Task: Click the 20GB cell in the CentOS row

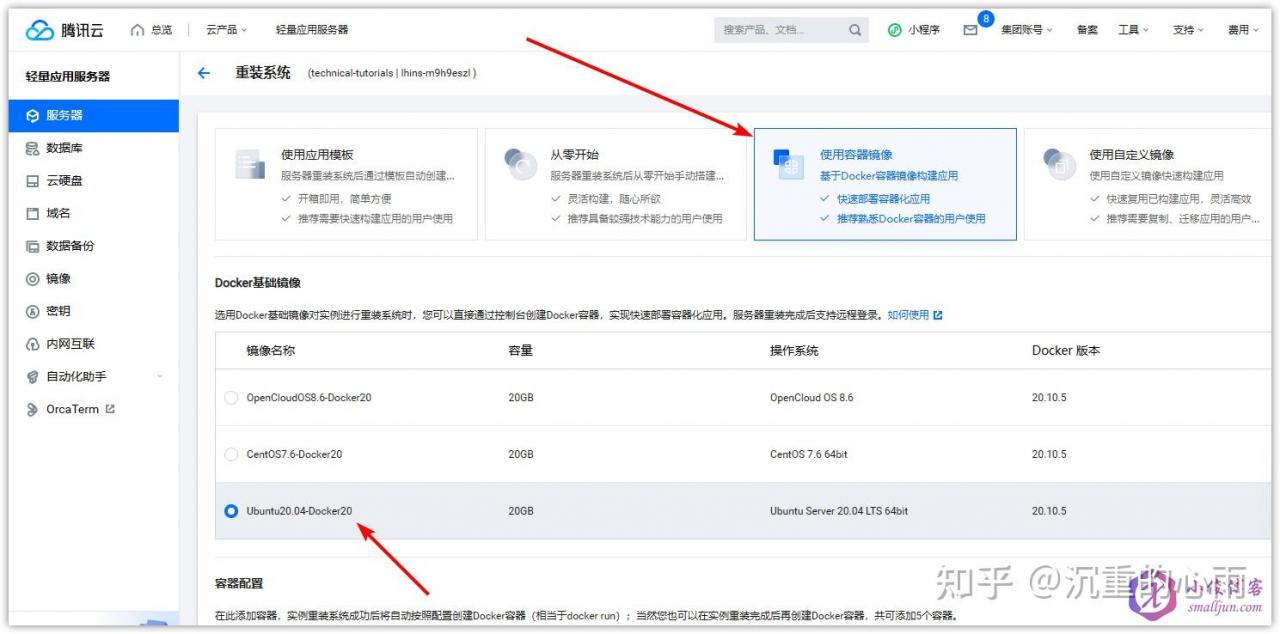Action: tap(521, 454)
